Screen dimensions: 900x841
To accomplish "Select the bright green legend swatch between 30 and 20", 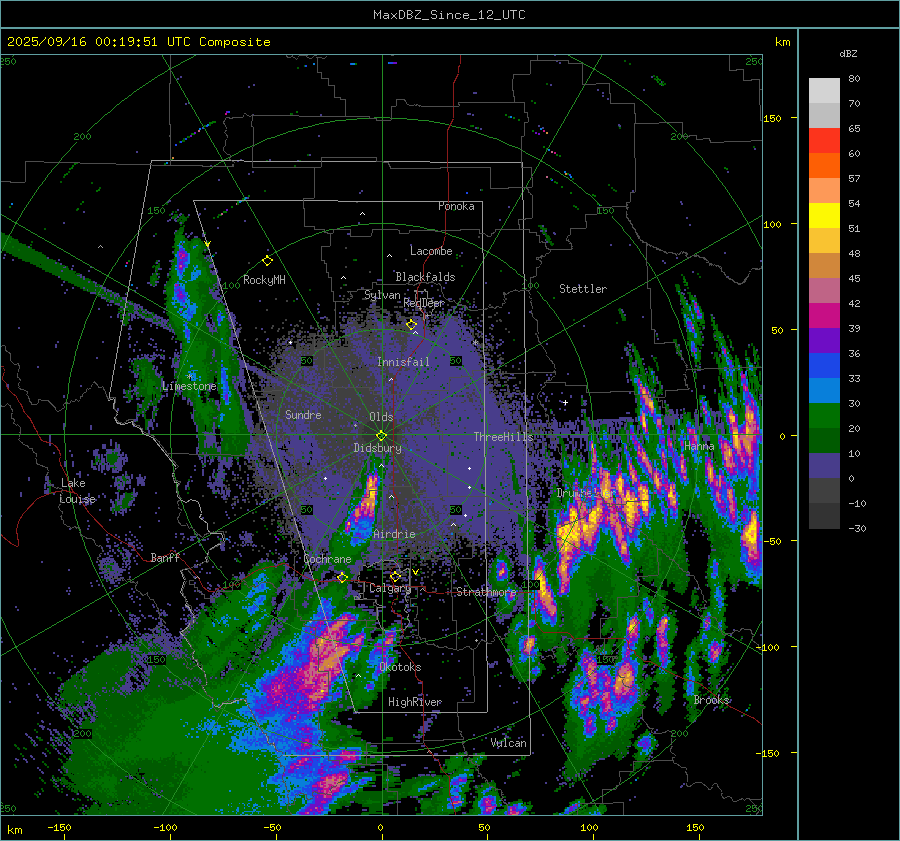I will 824,416.
